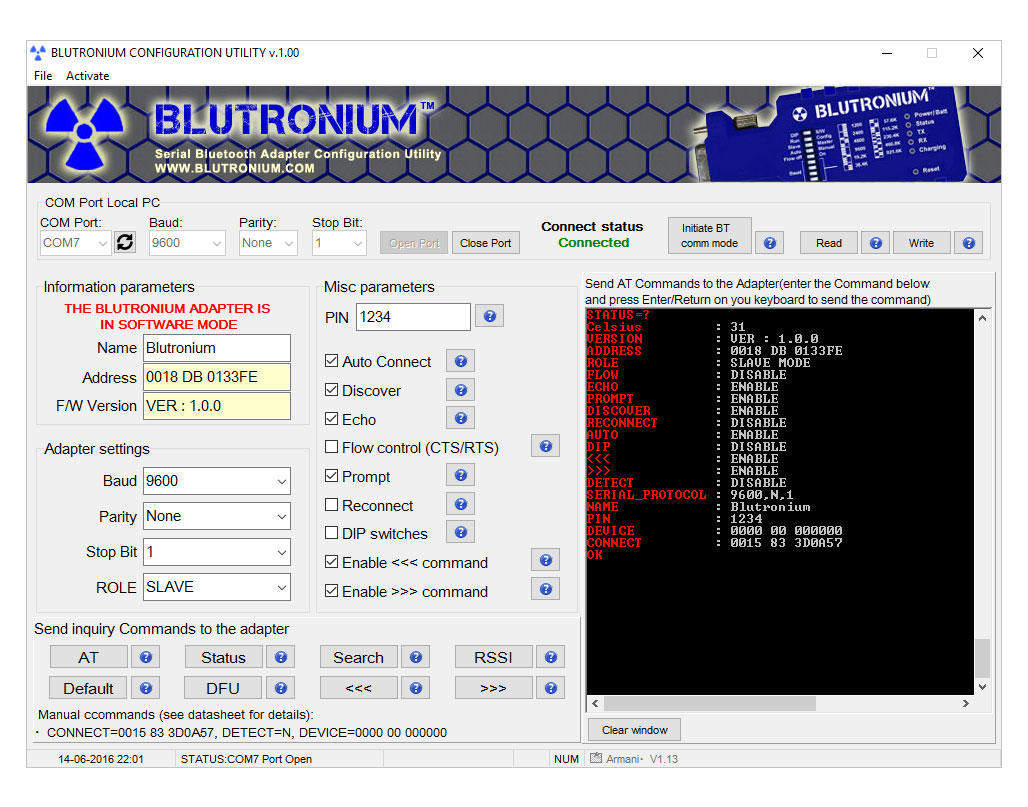
Task: Show help for Reconnect option
Action: [x=461, y=504]
